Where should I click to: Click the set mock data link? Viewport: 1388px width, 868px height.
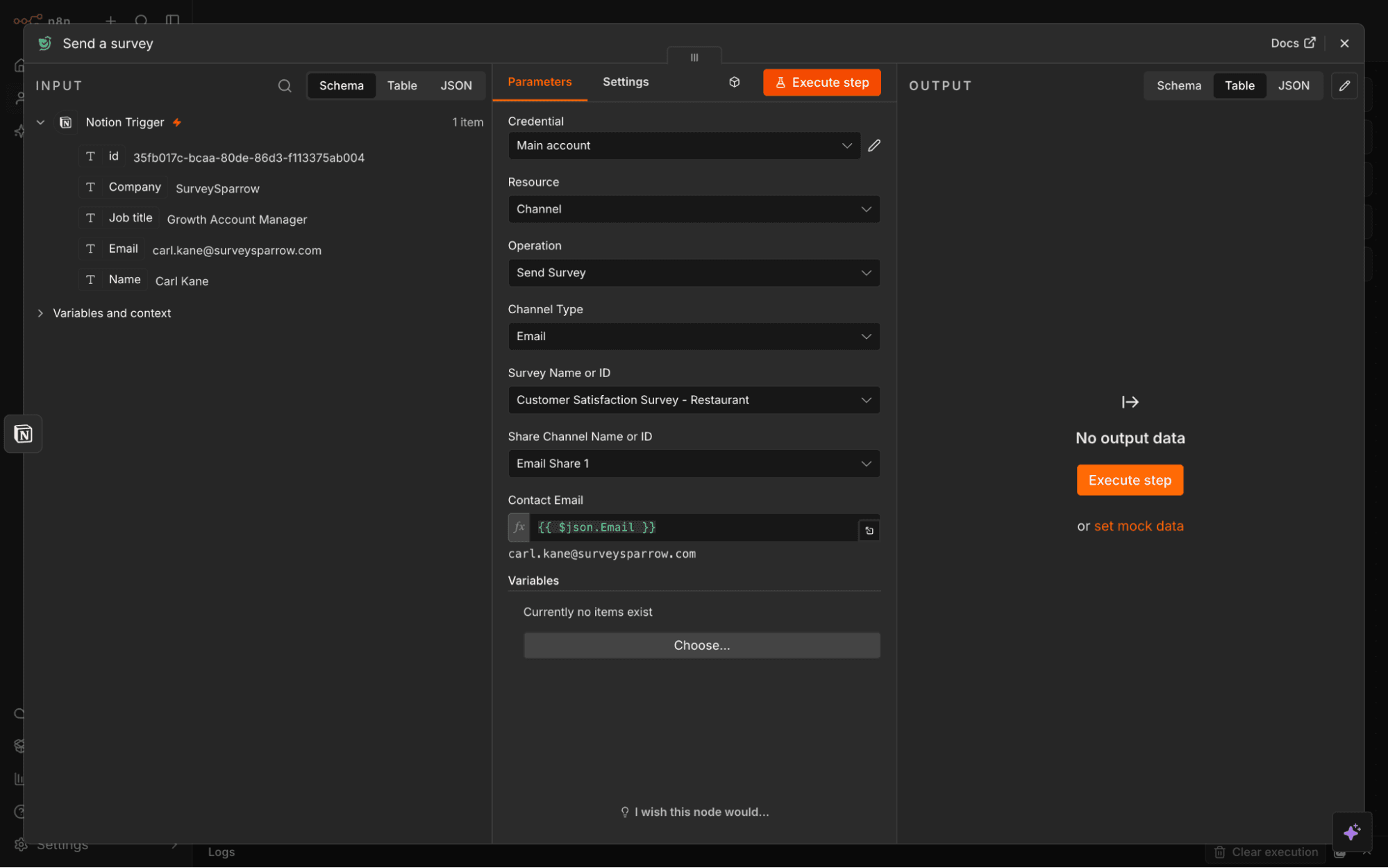click(x=1139, y=526)
